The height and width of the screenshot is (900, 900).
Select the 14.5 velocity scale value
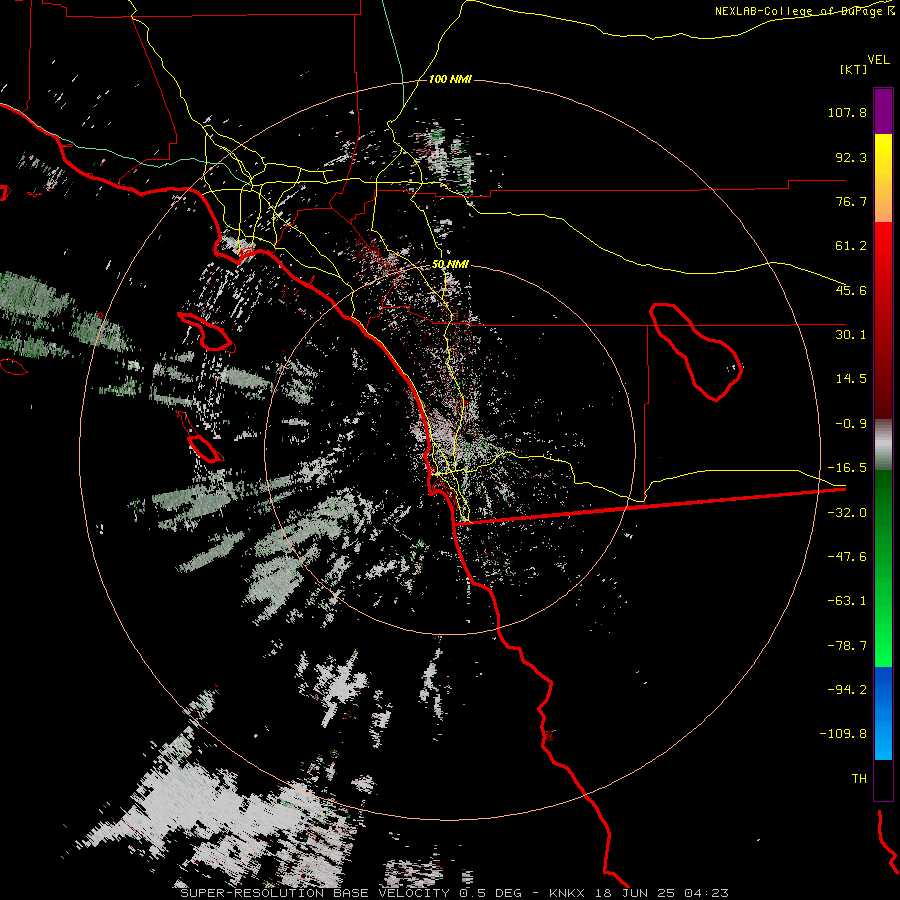[x=851, y=379]
